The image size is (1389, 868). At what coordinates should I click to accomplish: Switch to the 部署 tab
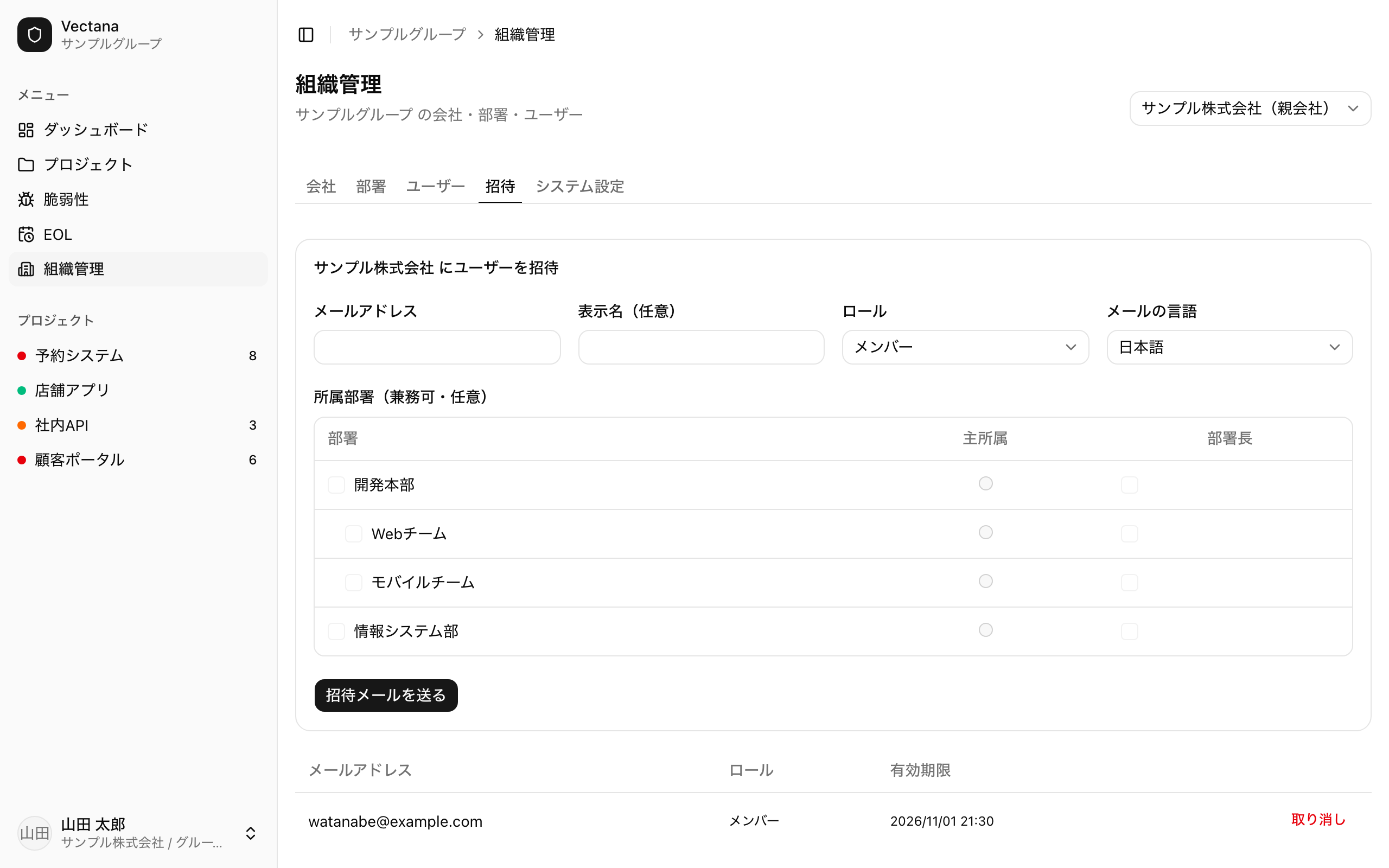point(371,187)
